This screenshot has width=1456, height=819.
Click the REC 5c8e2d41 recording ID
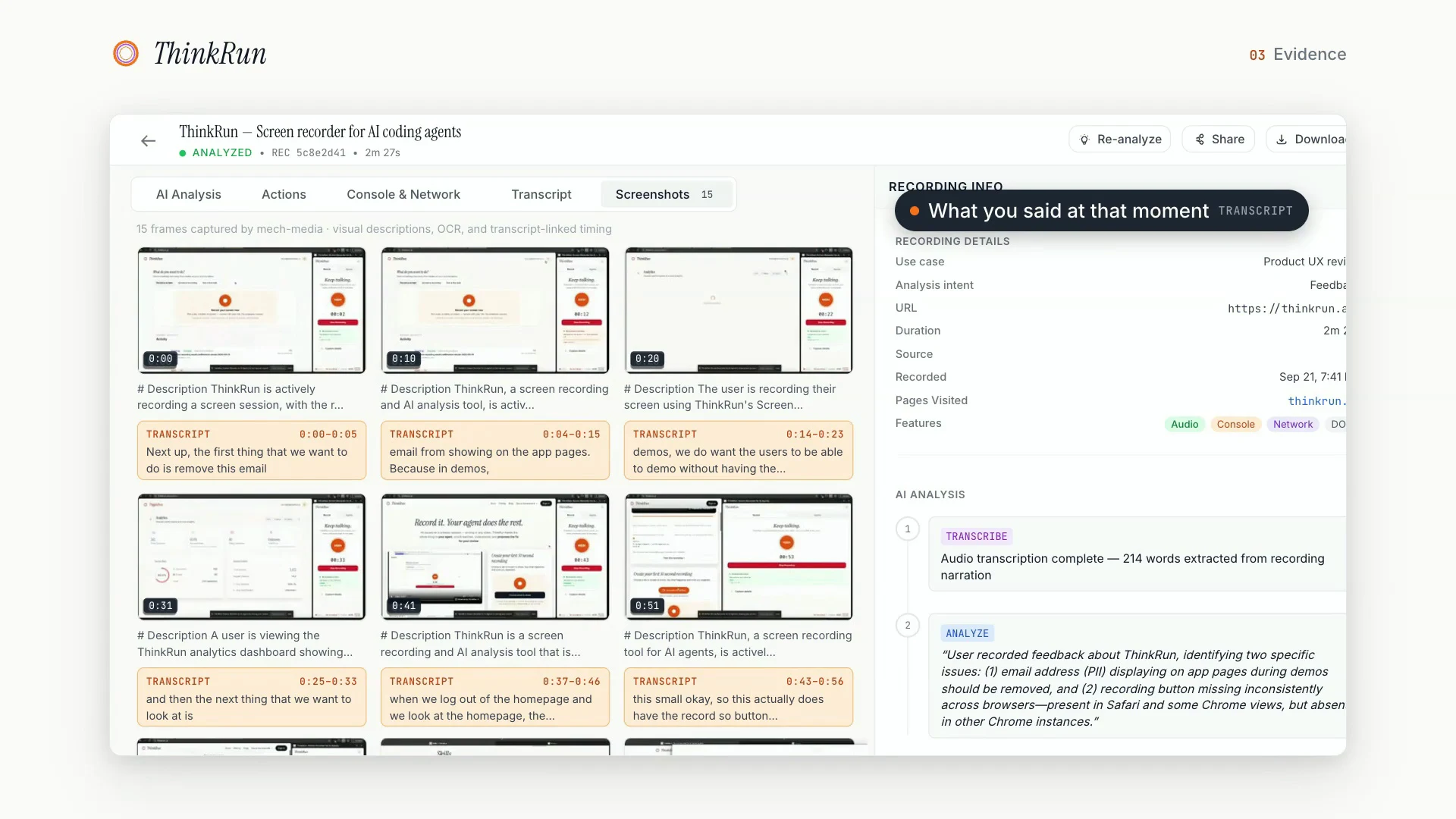[309, 153]
